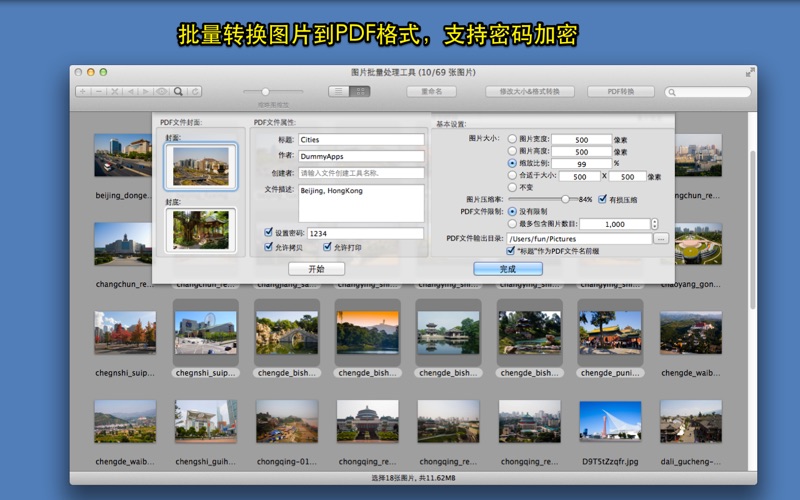Click the 标题 field containing Cities

click(x=360, y=140)
